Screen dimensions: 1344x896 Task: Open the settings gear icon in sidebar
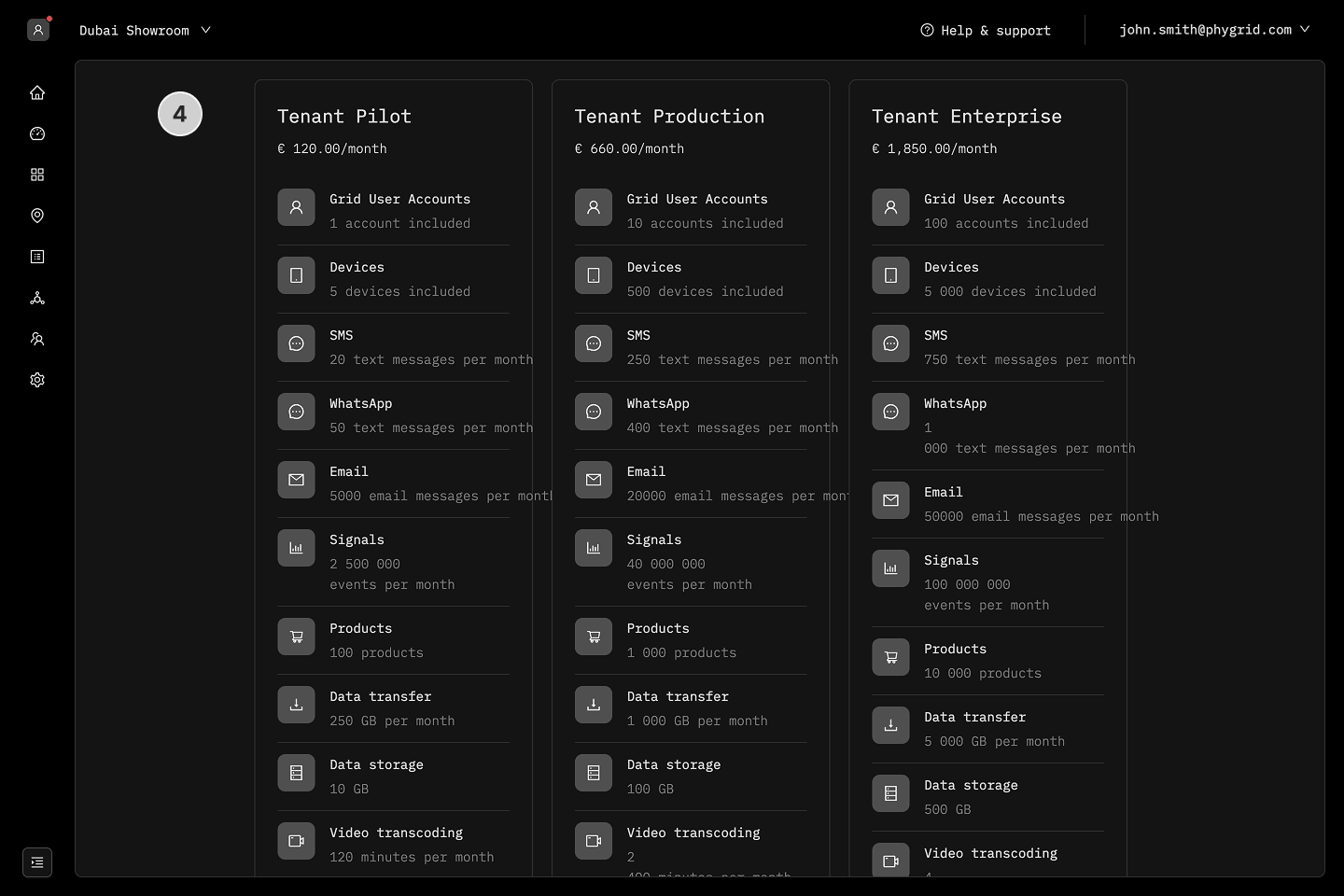(x=37, y=380)
